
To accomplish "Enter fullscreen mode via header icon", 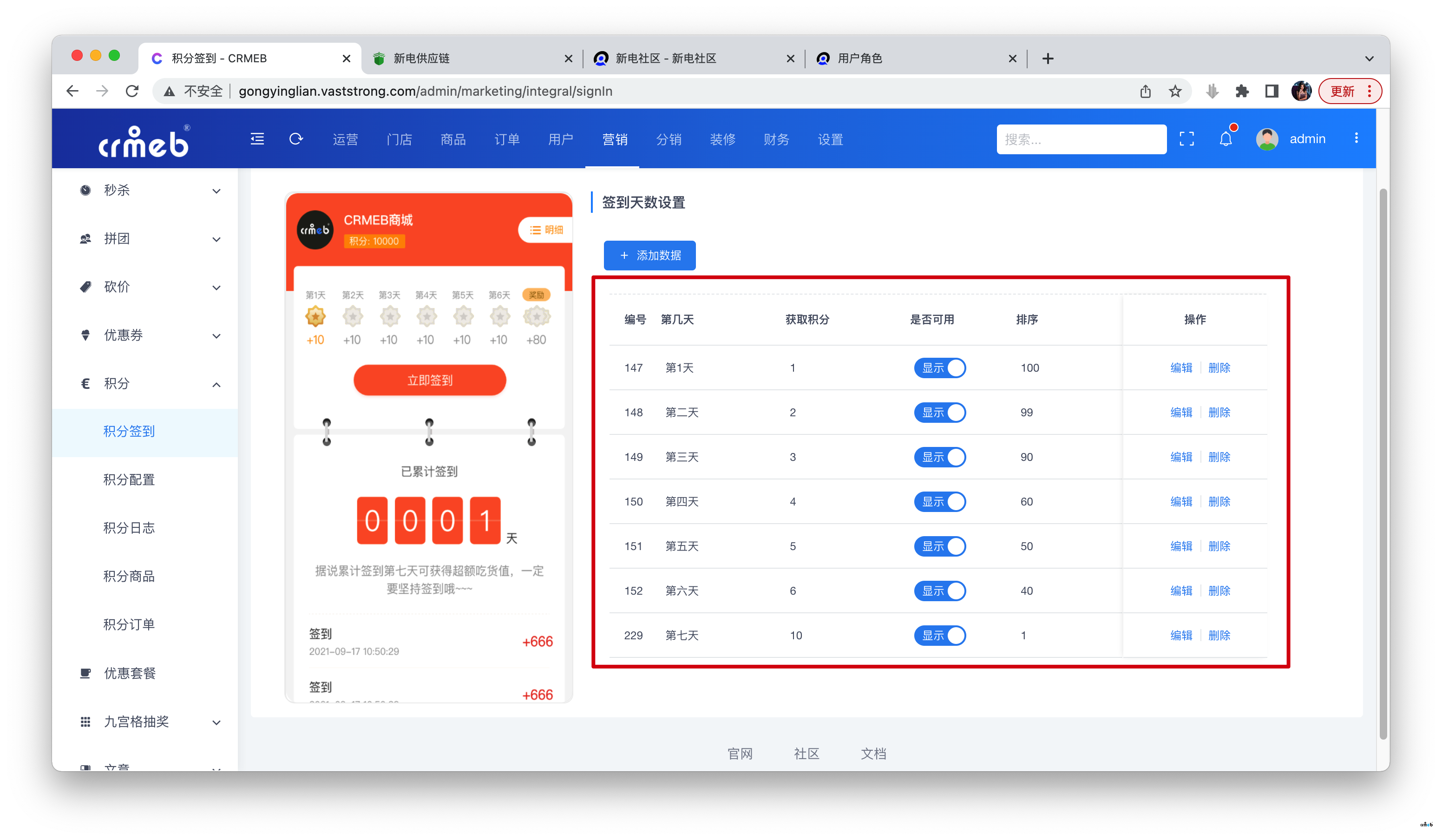I will point(1186,139).
